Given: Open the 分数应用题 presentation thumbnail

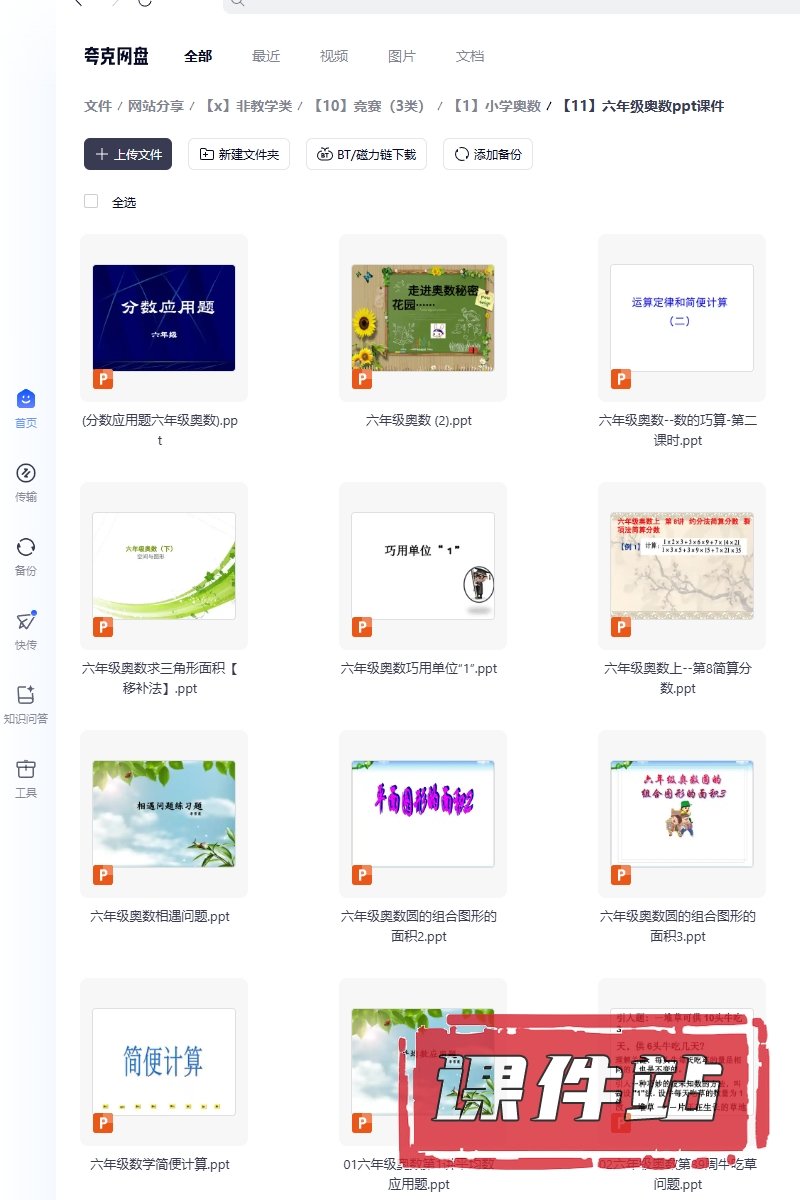Looking at the screenshot, I should (x=164, y=318).
